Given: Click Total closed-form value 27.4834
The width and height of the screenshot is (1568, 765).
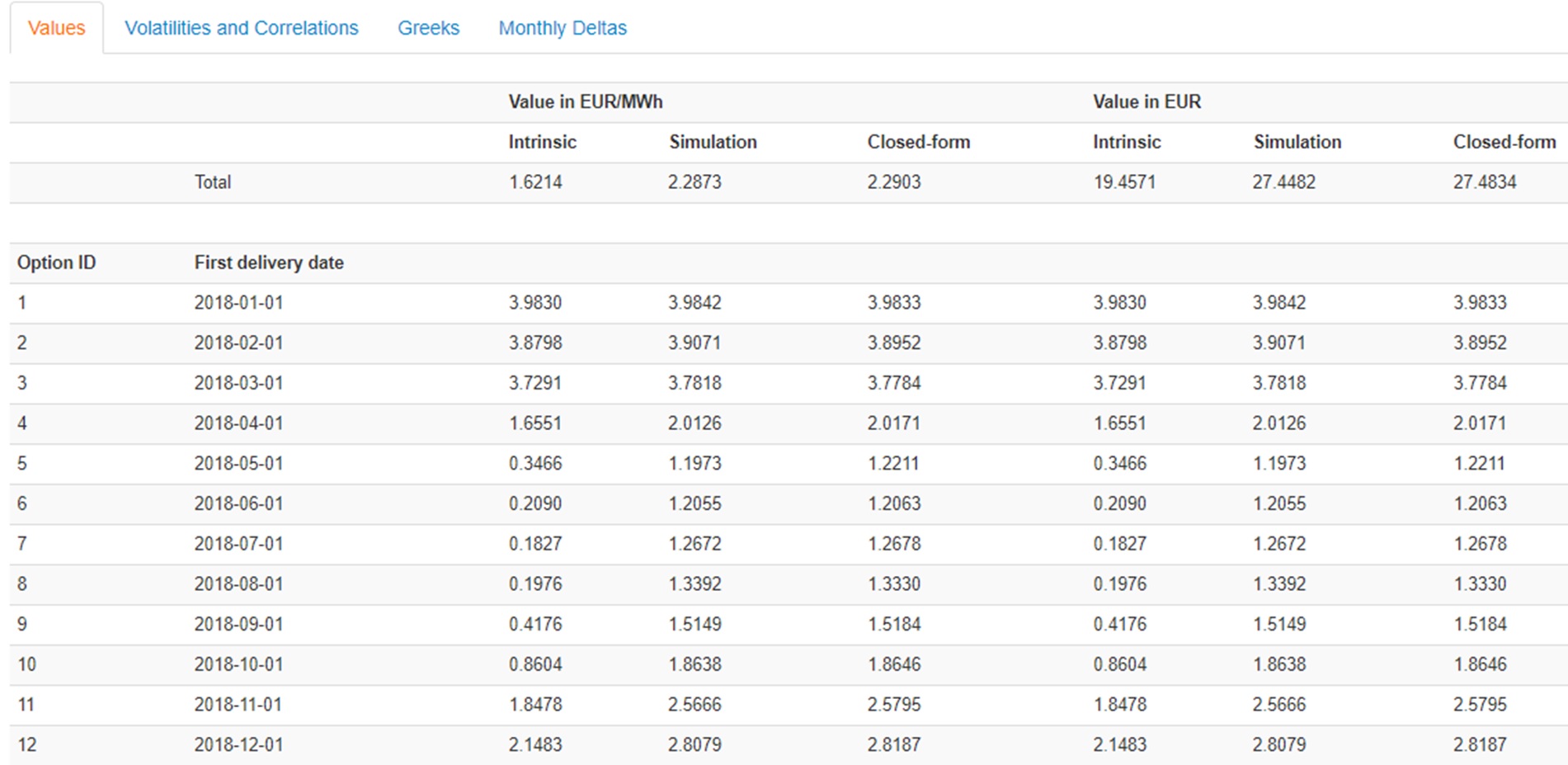Looking at the screenshot, I should pyautogui.click(x=1484, y=182).
